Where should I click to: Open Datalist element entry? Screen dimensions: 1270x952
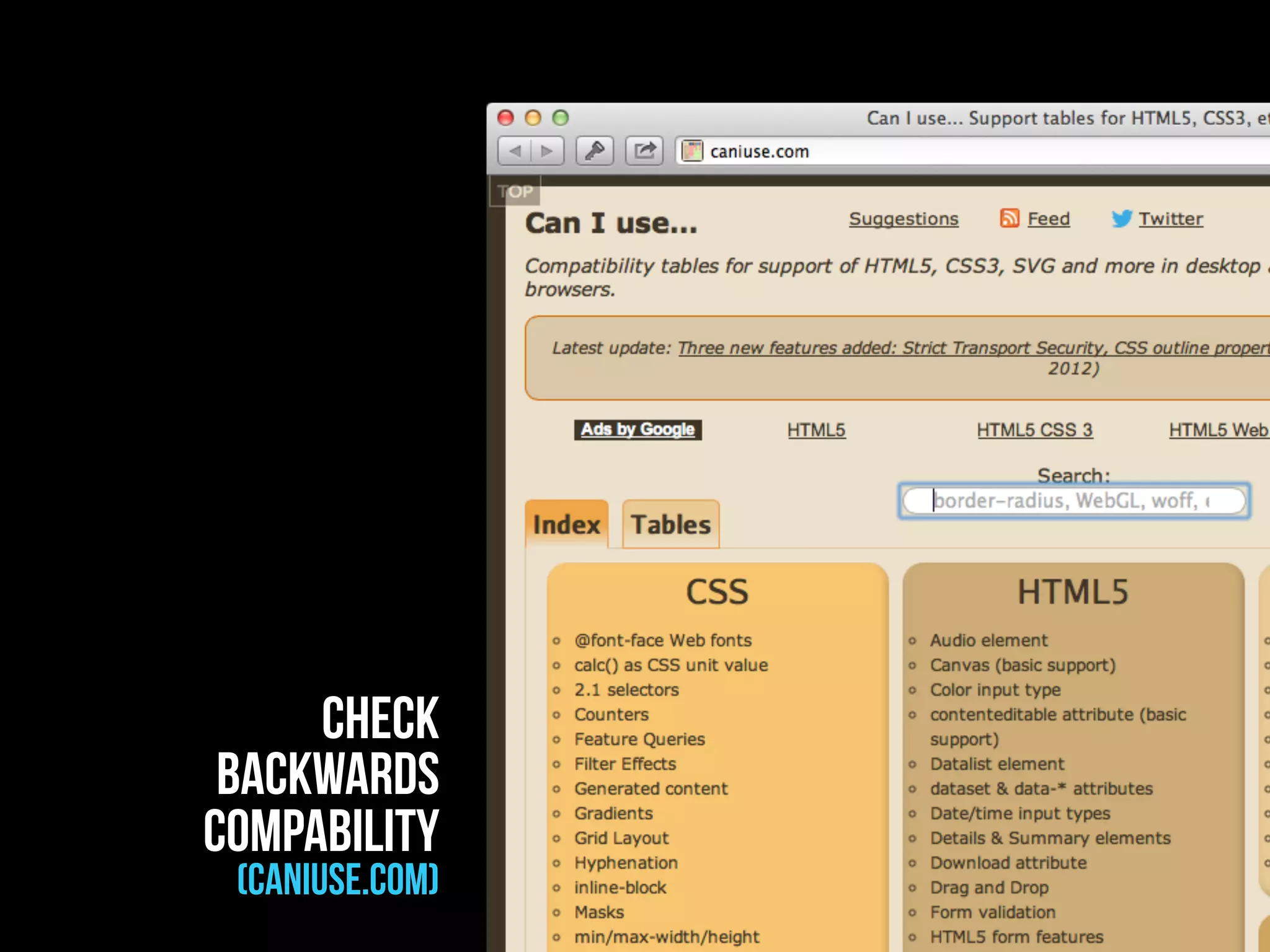997,764
